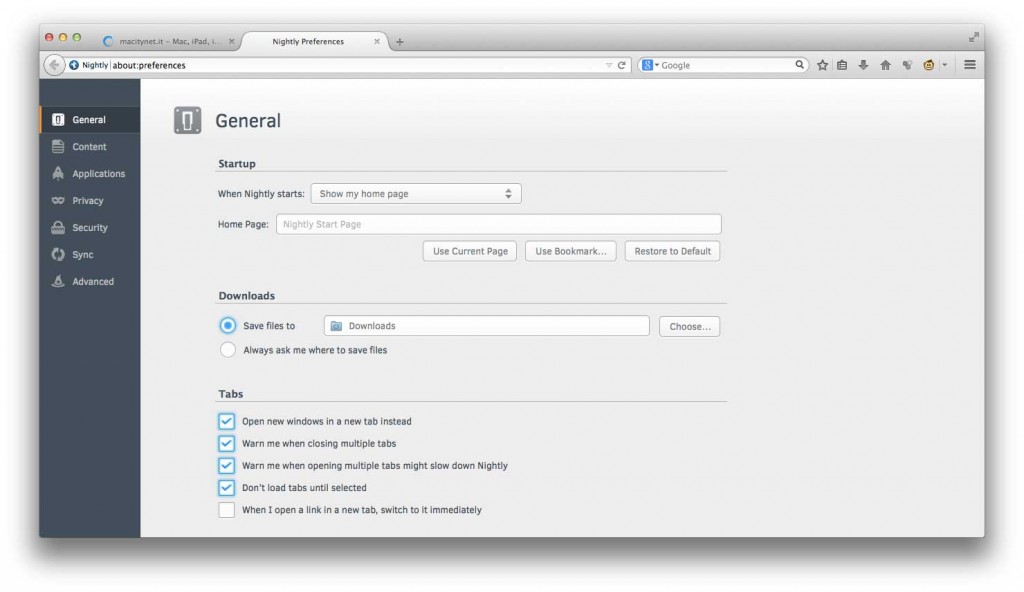Switch to the macitynet.it tab
The image size is (1024, 592).
tap(170, 41)
